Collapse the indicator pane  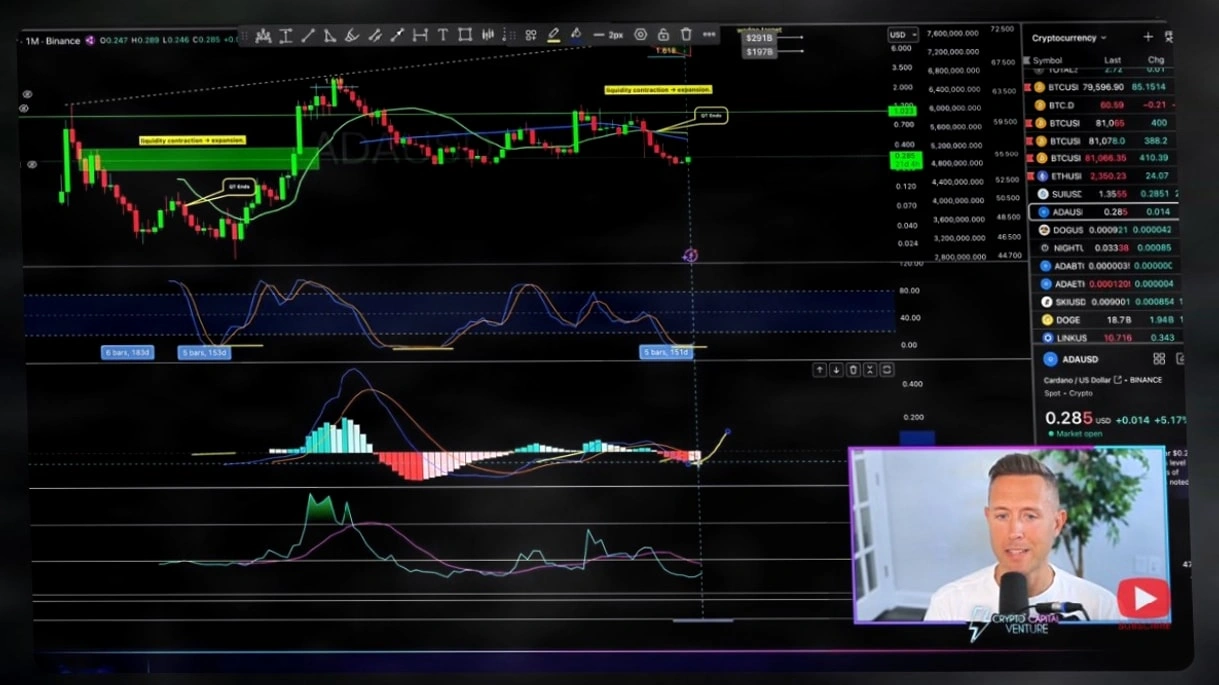pyautogui.click(x=870, y=370)
